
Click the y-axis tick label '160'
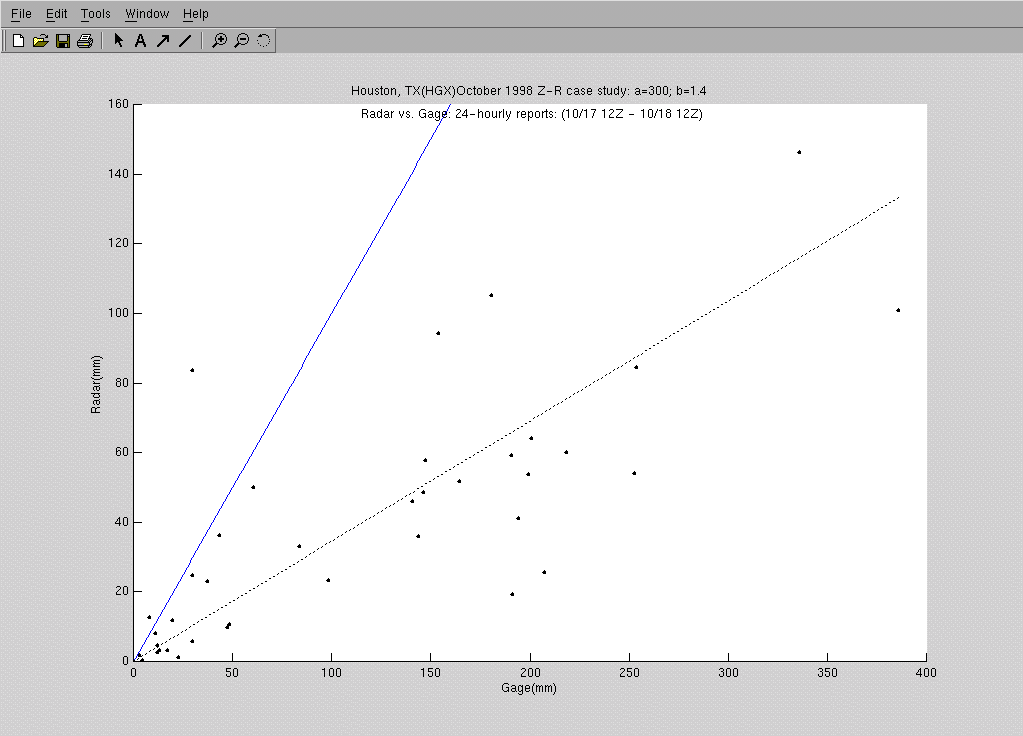pyautogui.click(x=117, y=104)
